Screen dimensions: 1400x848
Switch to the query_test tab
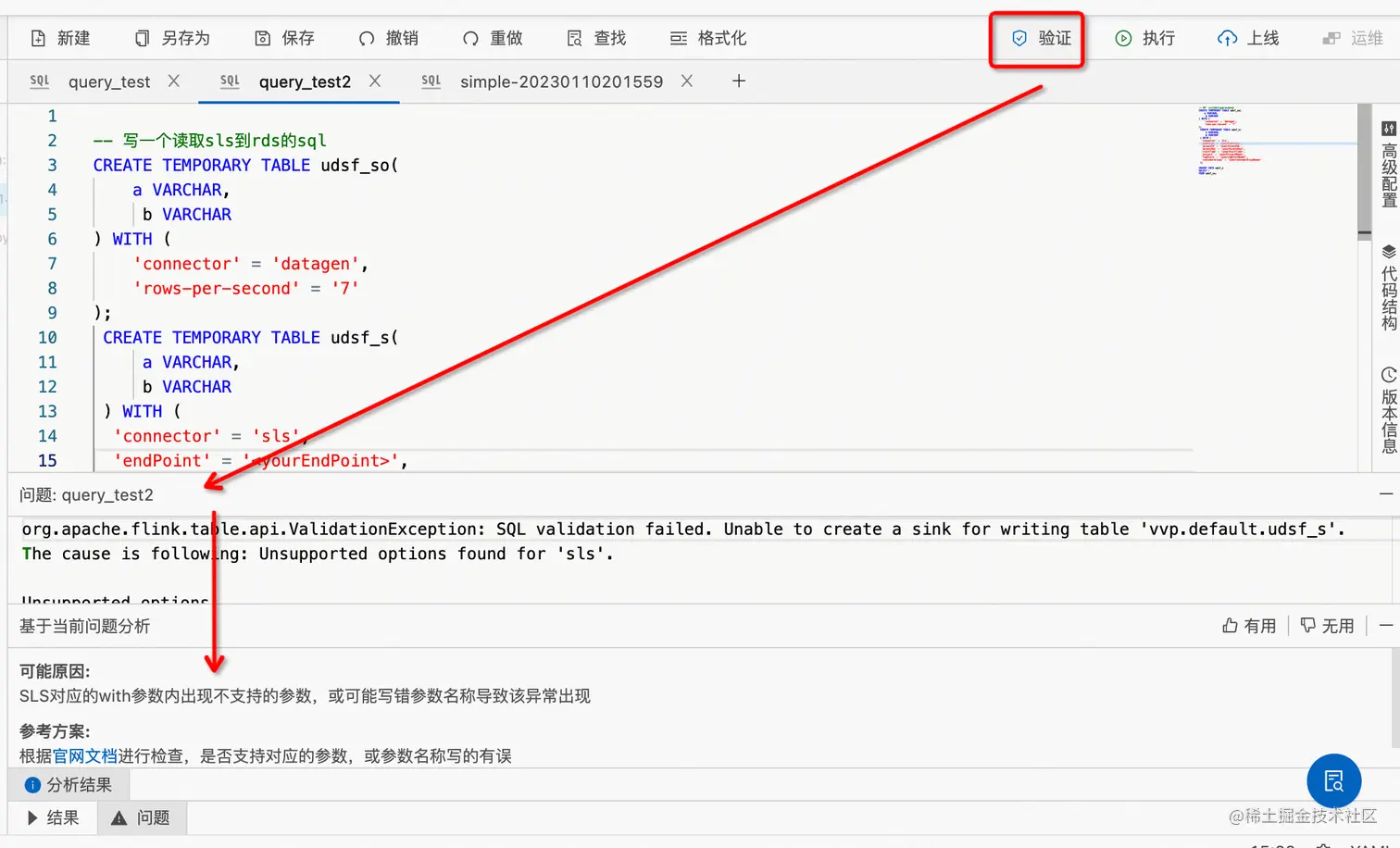click(x=108, y=81)
